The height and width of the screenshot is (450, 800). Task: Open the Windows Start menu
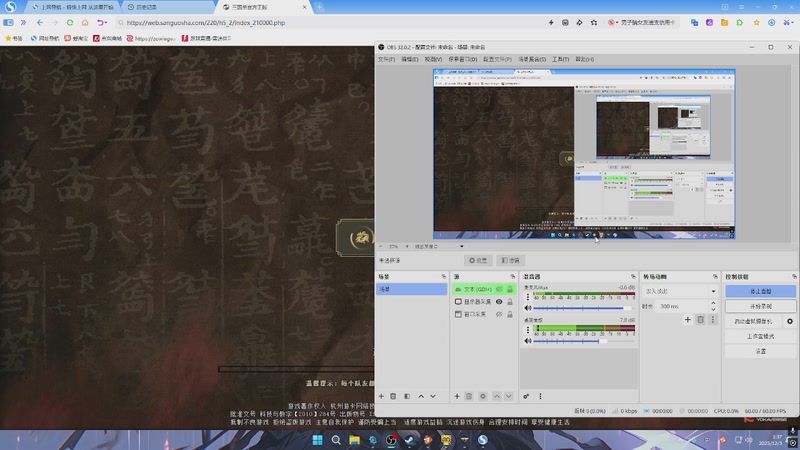[317, 440]
